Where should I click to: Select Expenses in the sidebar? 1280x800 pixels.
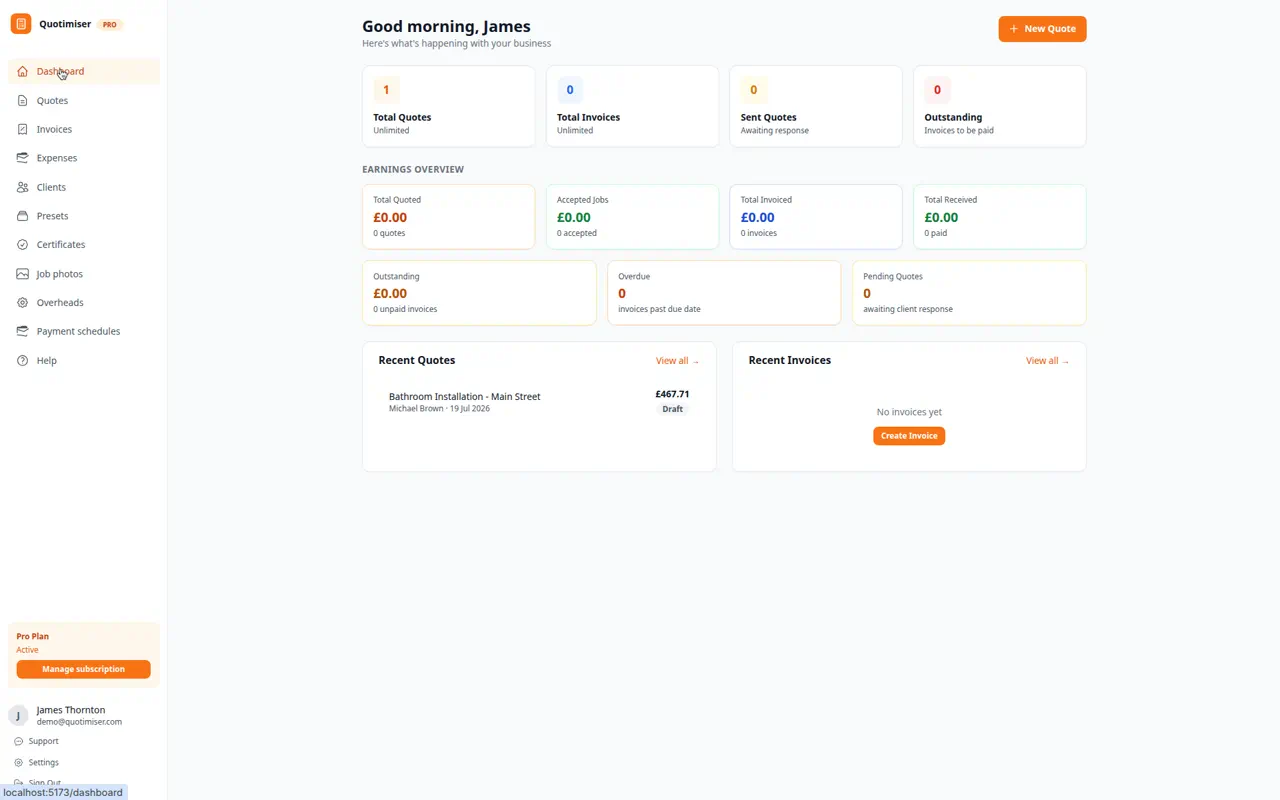(84, 158)
